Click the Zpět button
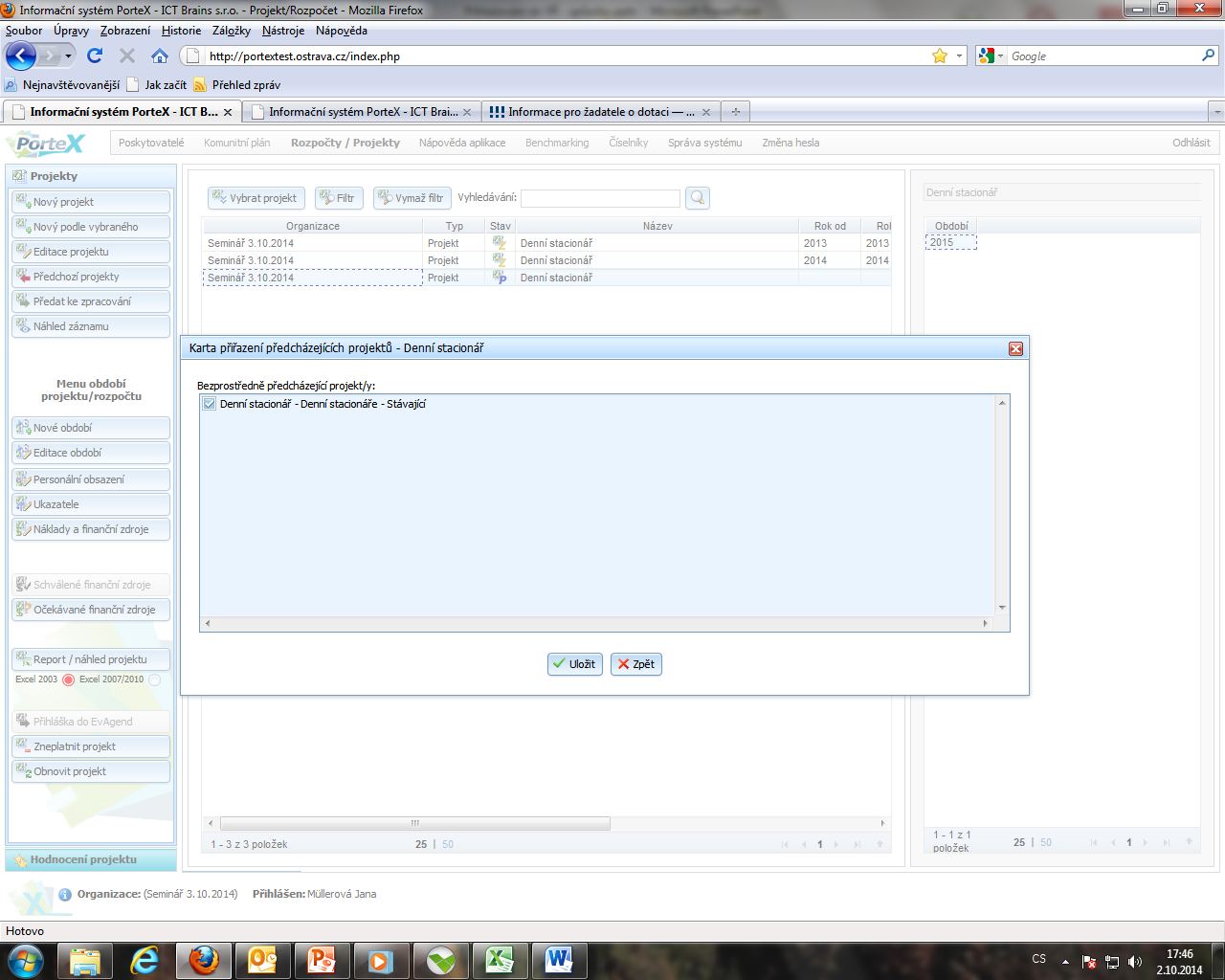Image resolution: width=1225 pixels, height=980 pixels. (x=636, y=664)
